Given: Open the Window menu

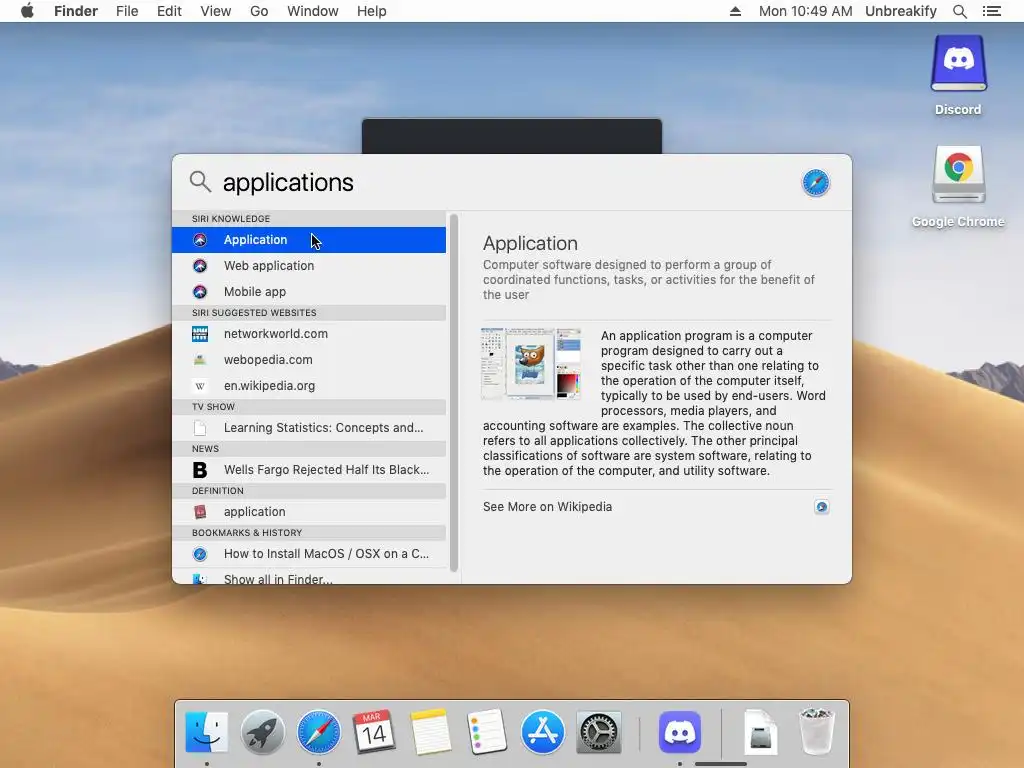Looking at the screenshot, I should [313, 11].
